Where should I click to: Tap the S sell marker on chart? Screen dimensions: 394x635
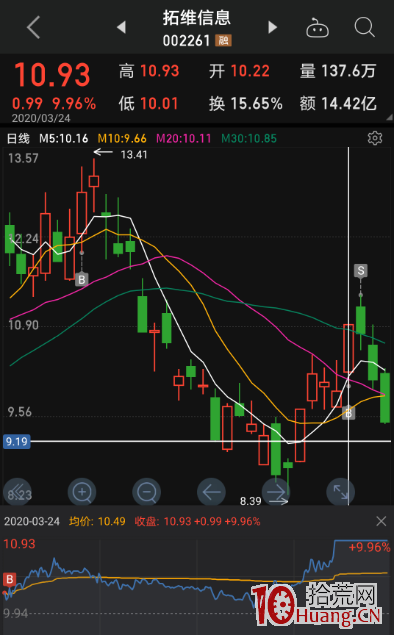point(360,271)
